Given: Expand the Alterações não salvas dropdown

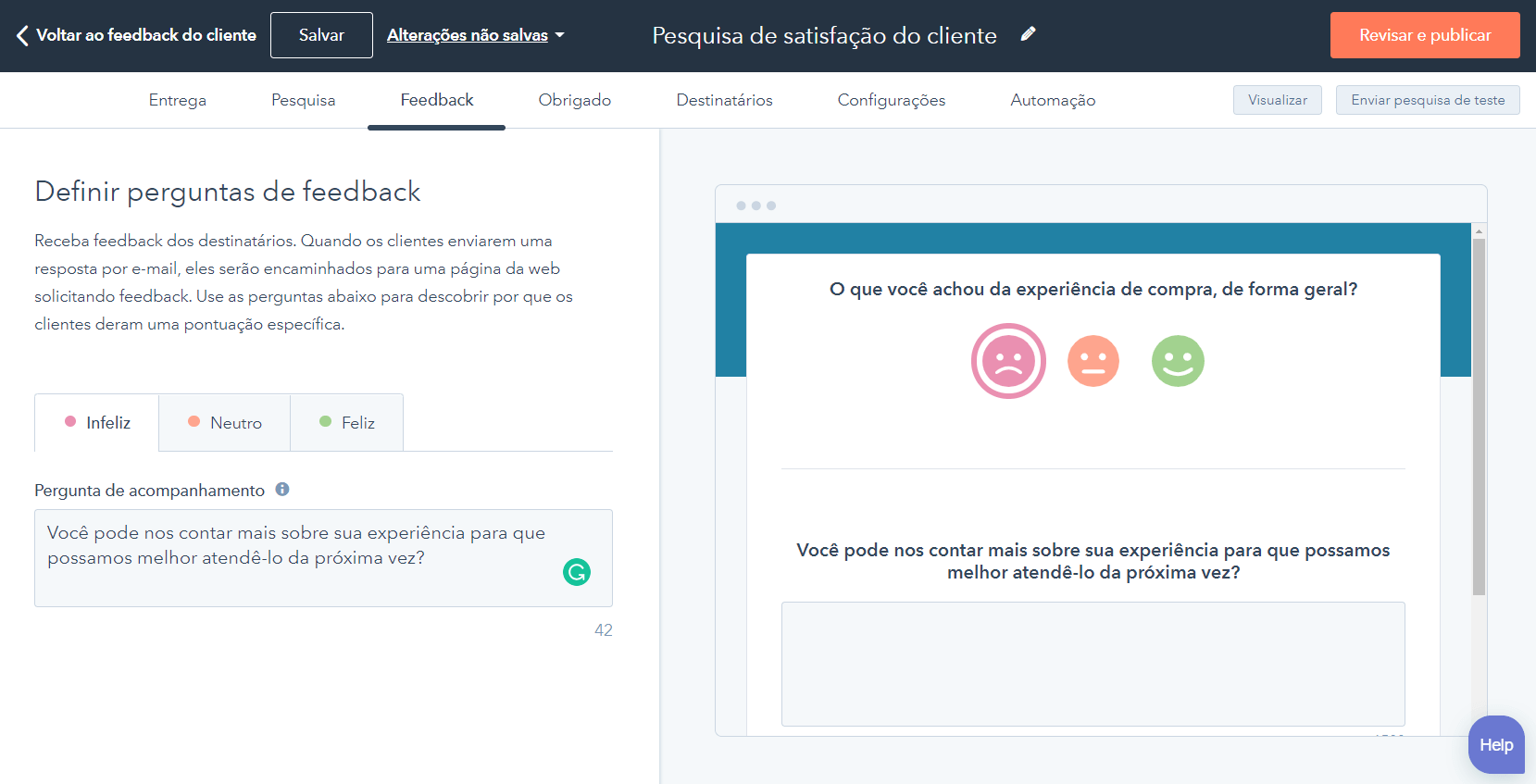Looking at the screenshot, I should (475, 35).
